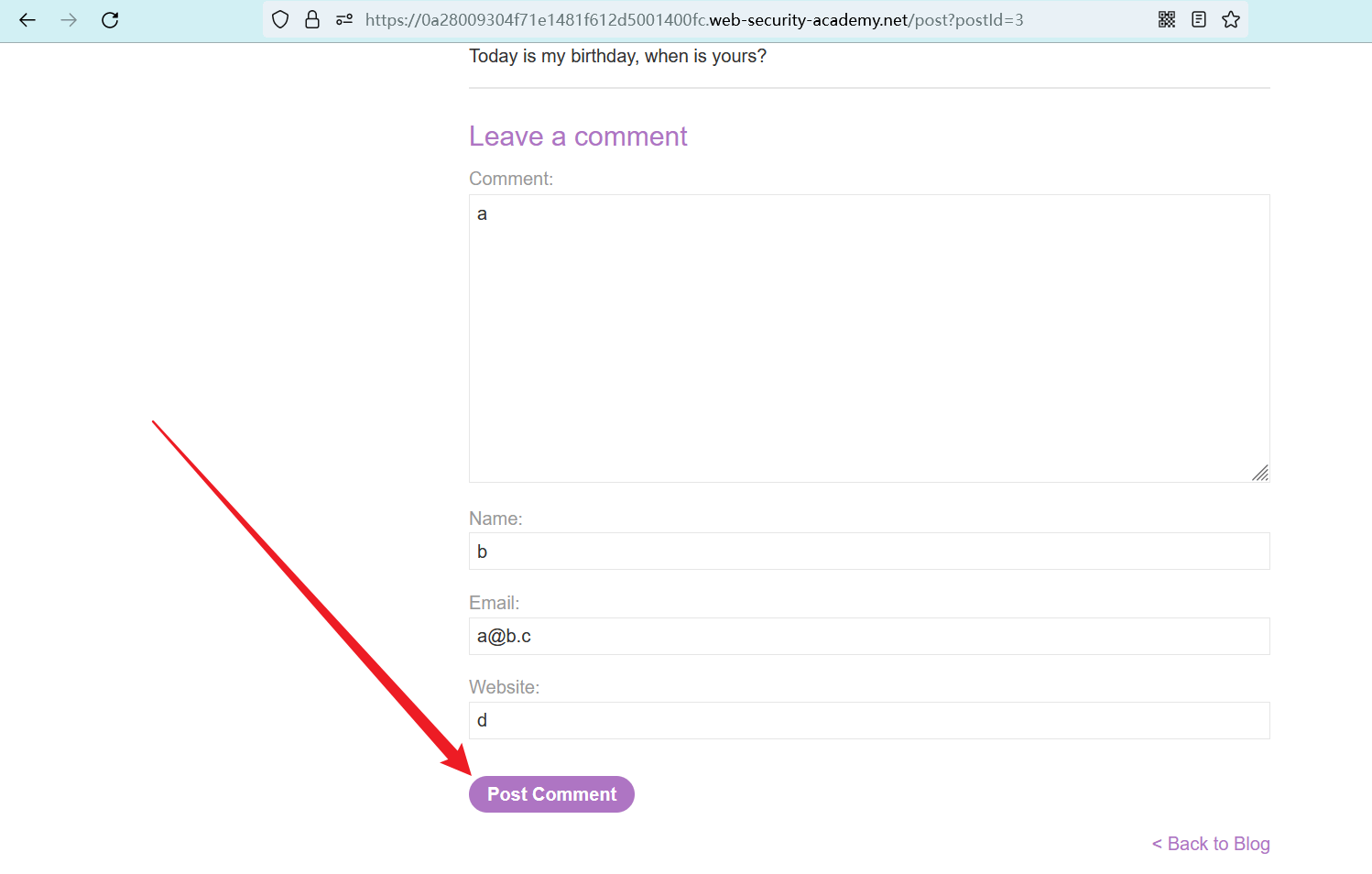This screenshot has height=874, width=1372.
Task: Grab the comment box resize handle
Action: 1260,473
